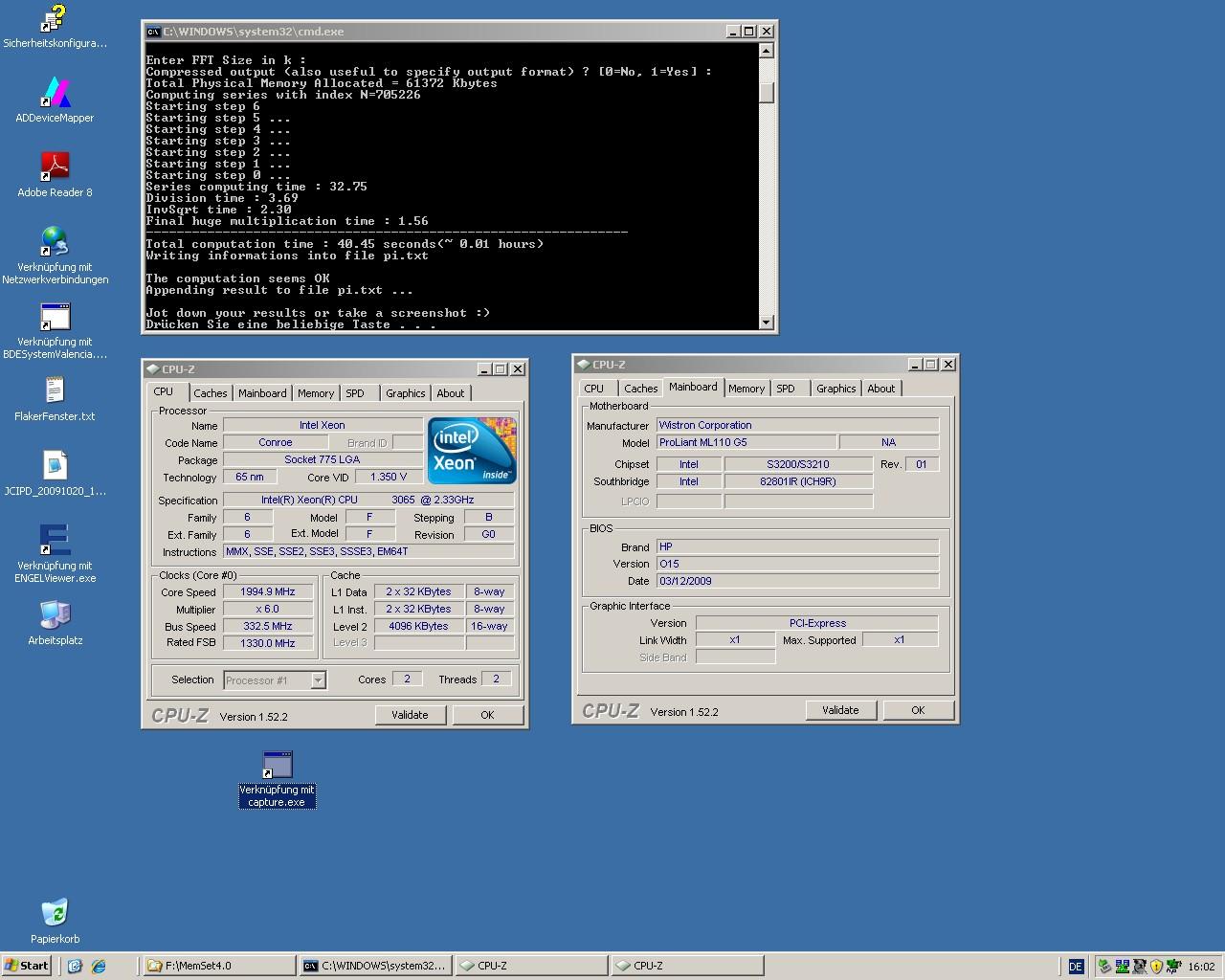Click Bus Speed value 332.5 MHz
This screenshot has width=1225, height=980.
point(268,626)
